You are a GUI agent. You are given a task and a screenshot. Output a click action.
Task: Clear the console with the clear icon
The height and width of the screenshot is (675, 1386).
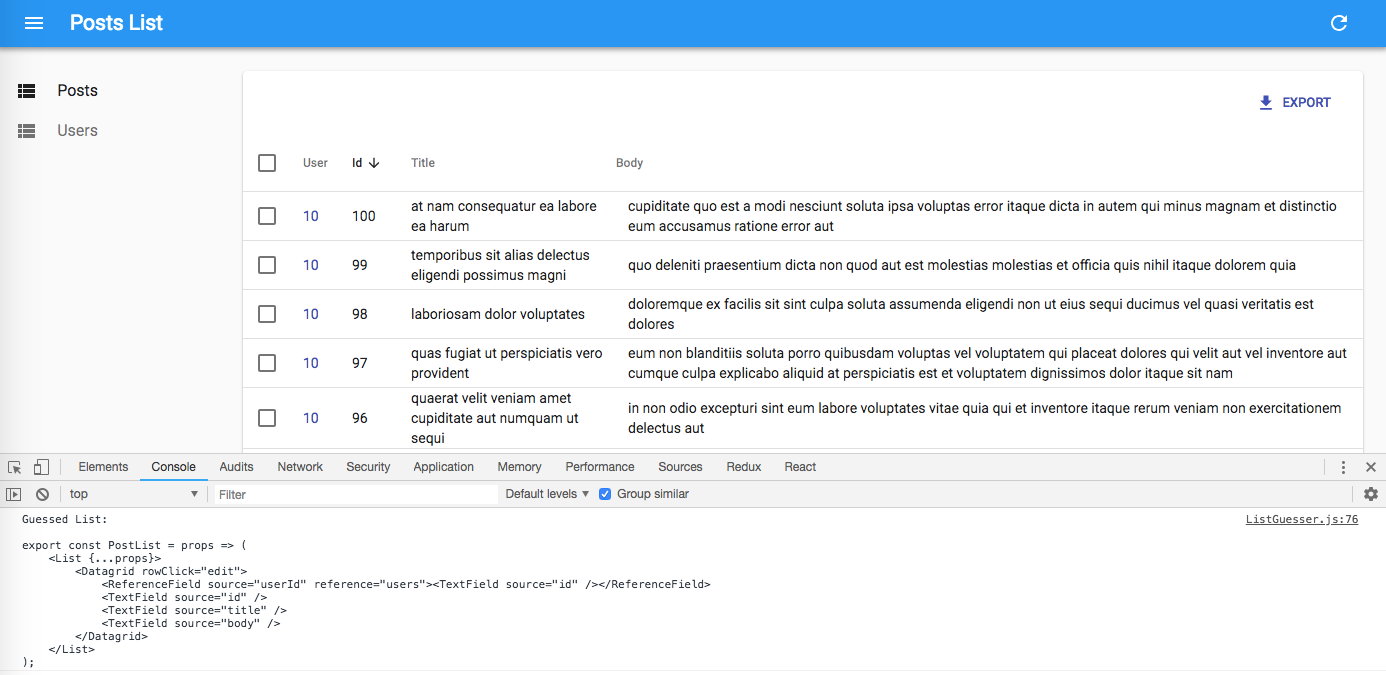(42, 494)
